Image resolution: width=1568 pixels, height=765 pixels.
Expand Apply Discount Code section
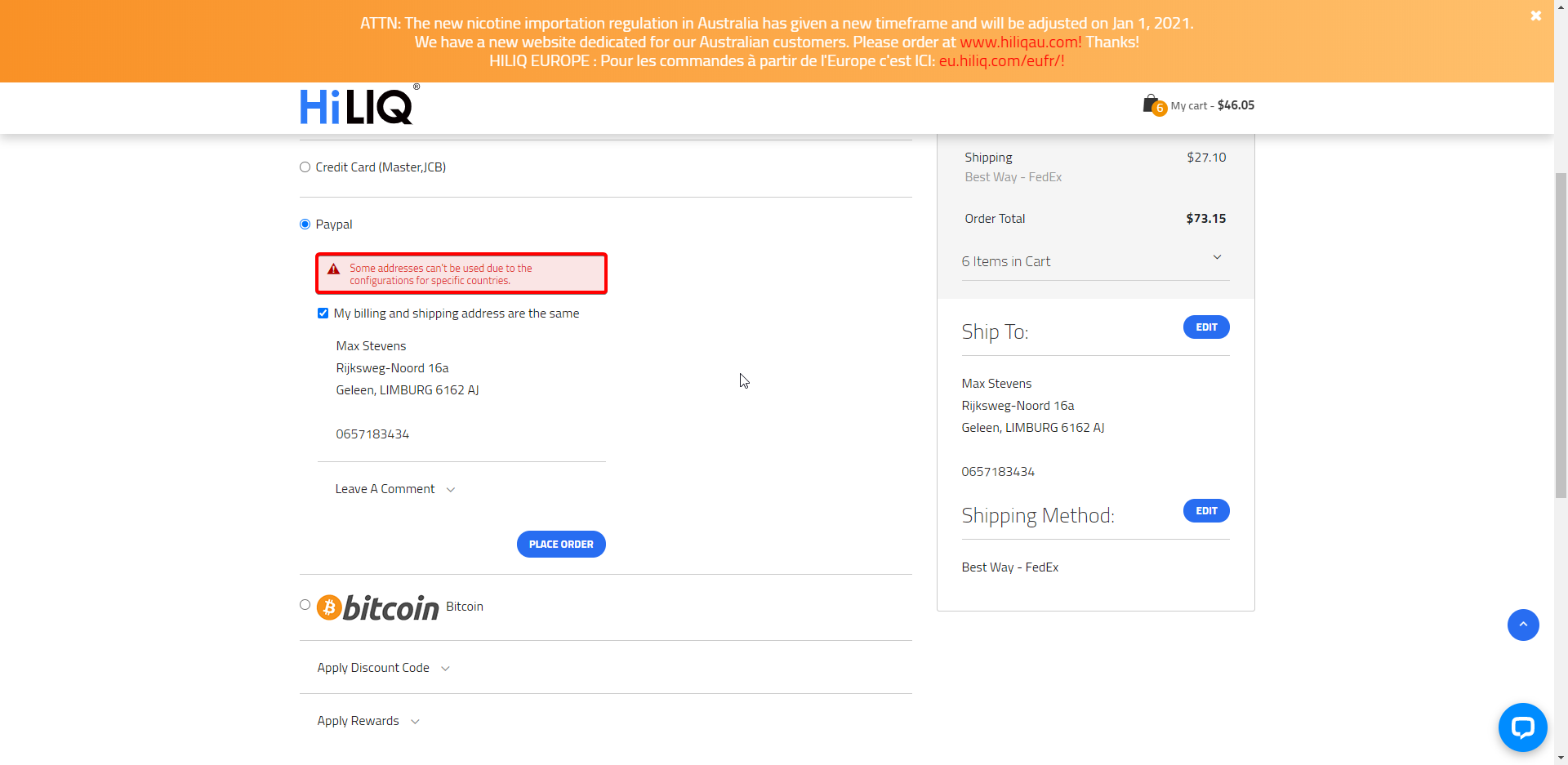383,668
